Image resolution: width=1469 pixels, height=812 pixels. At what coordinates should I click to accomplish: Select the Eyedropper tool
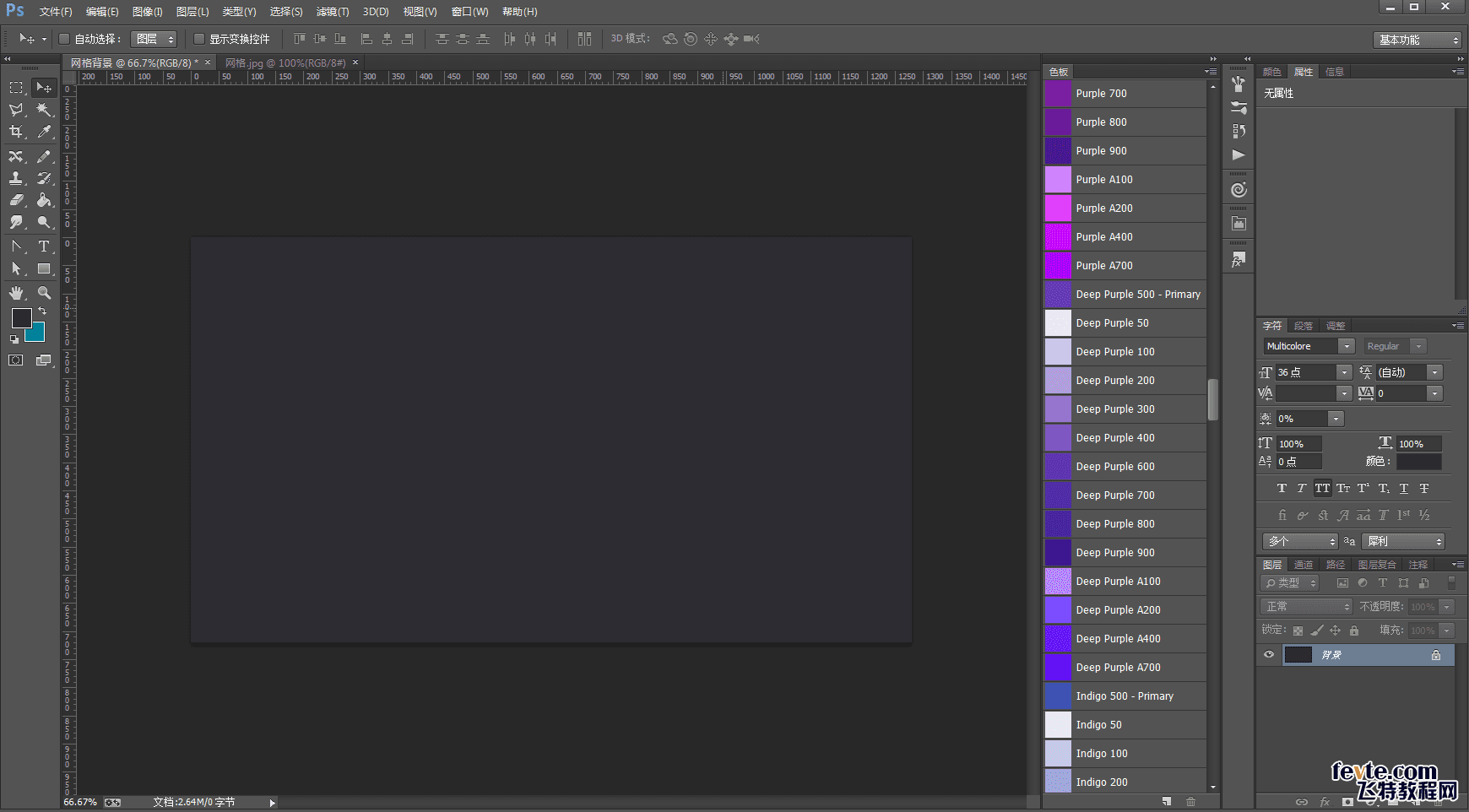pyautogui.click(x=44, y=133)
